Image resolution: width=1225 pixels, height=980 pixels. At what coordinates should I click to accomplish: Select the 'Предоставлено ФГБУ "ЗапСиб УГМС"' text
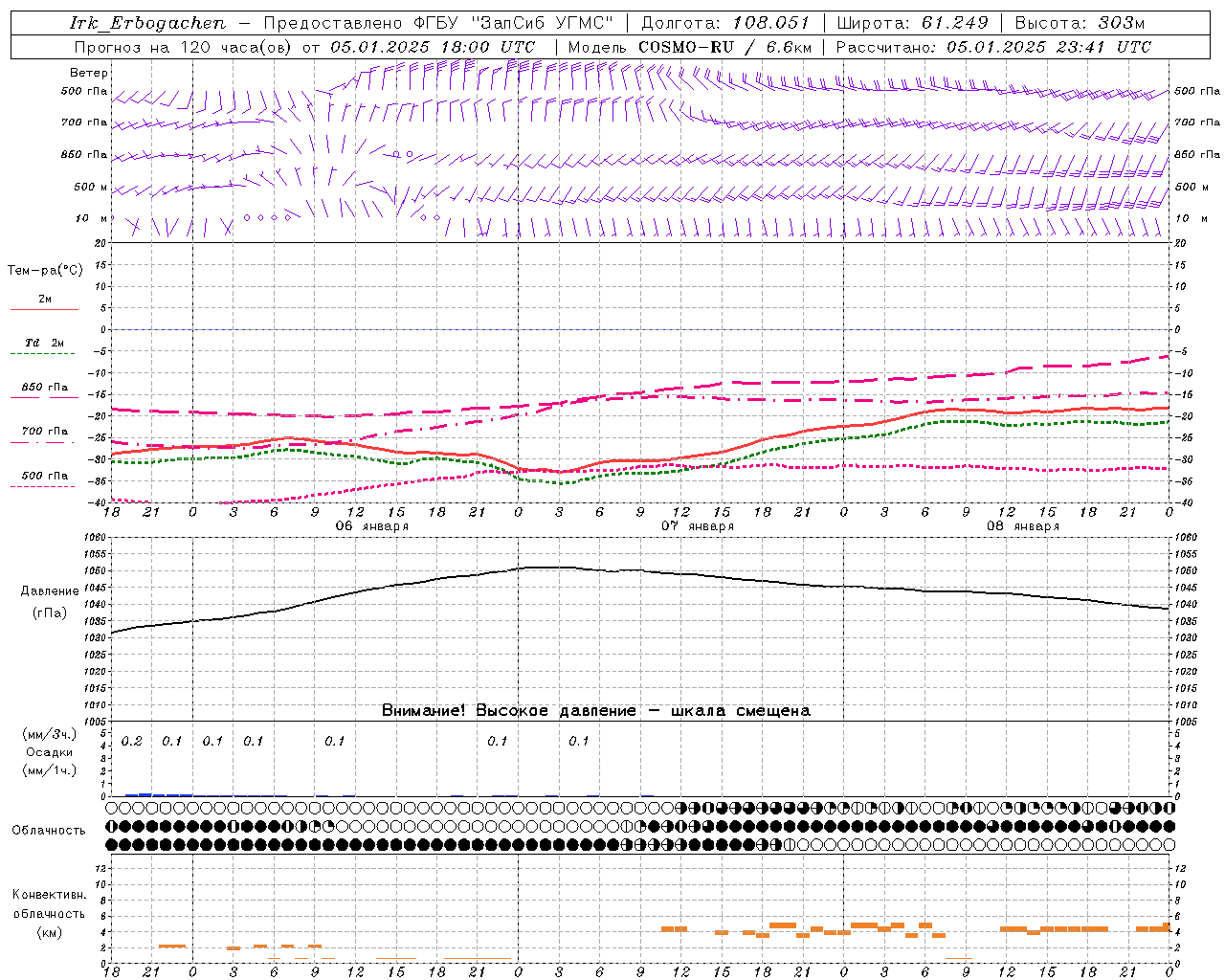click(x=437, y=23)
